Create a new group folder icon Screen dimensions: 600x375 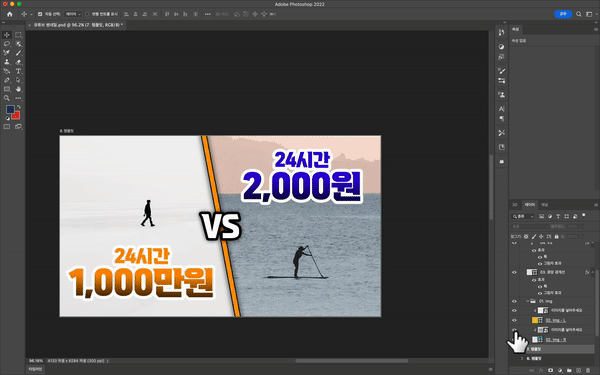(x=569, y=370)
